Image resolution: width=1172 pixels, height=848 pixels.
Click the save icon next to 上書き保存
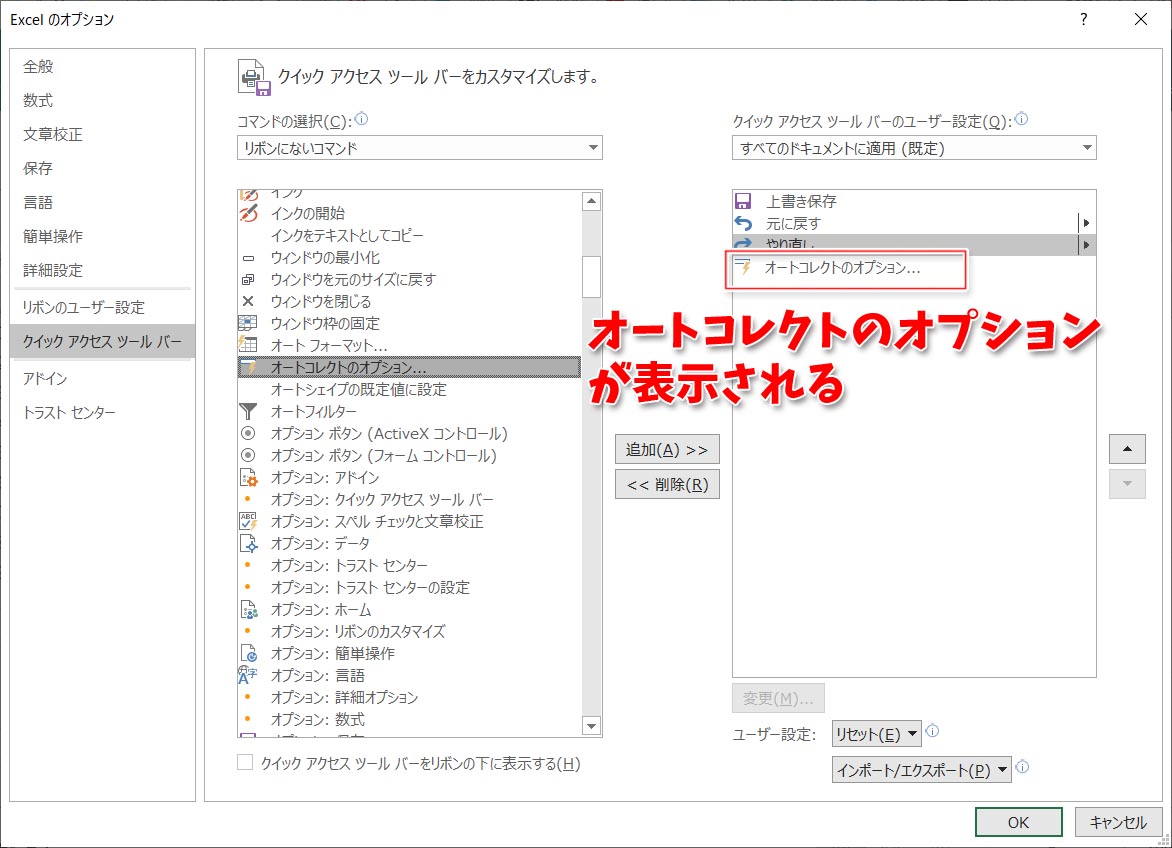pyautogui.click(x=743, y=201)
